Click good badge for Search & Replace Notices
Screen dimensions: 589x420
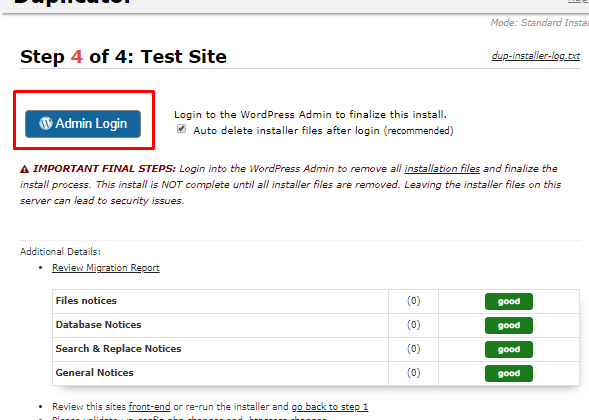509,349
